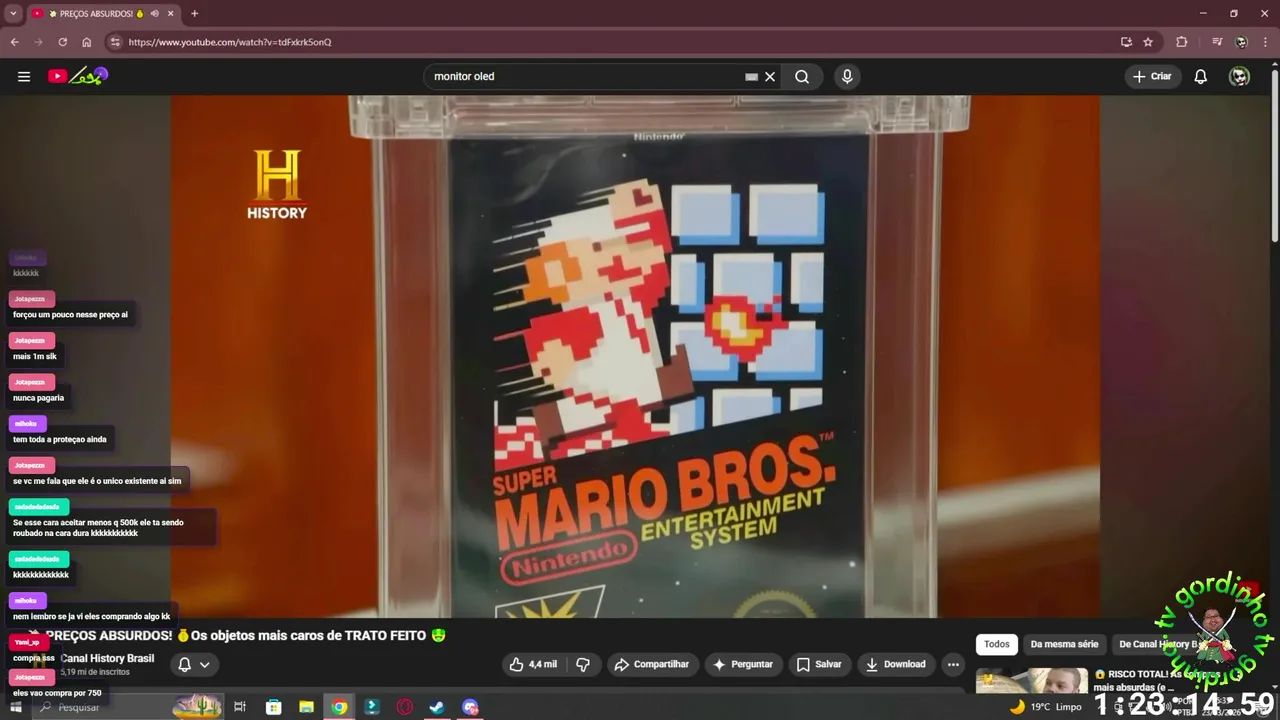The height and width of the screenshot is (720, 1280).
Task: Go to YouTube home via logo
Action: click(x=77, y=76)
